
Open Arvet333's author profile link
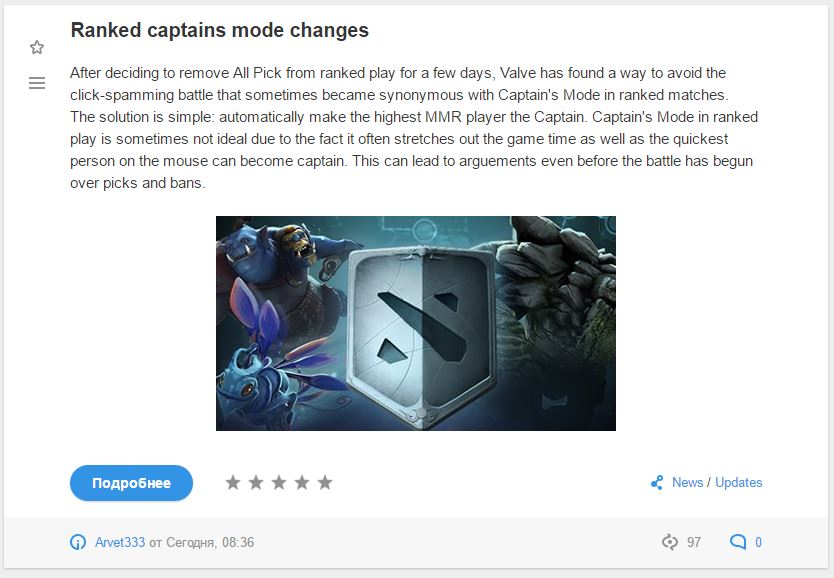click(120, 542)
